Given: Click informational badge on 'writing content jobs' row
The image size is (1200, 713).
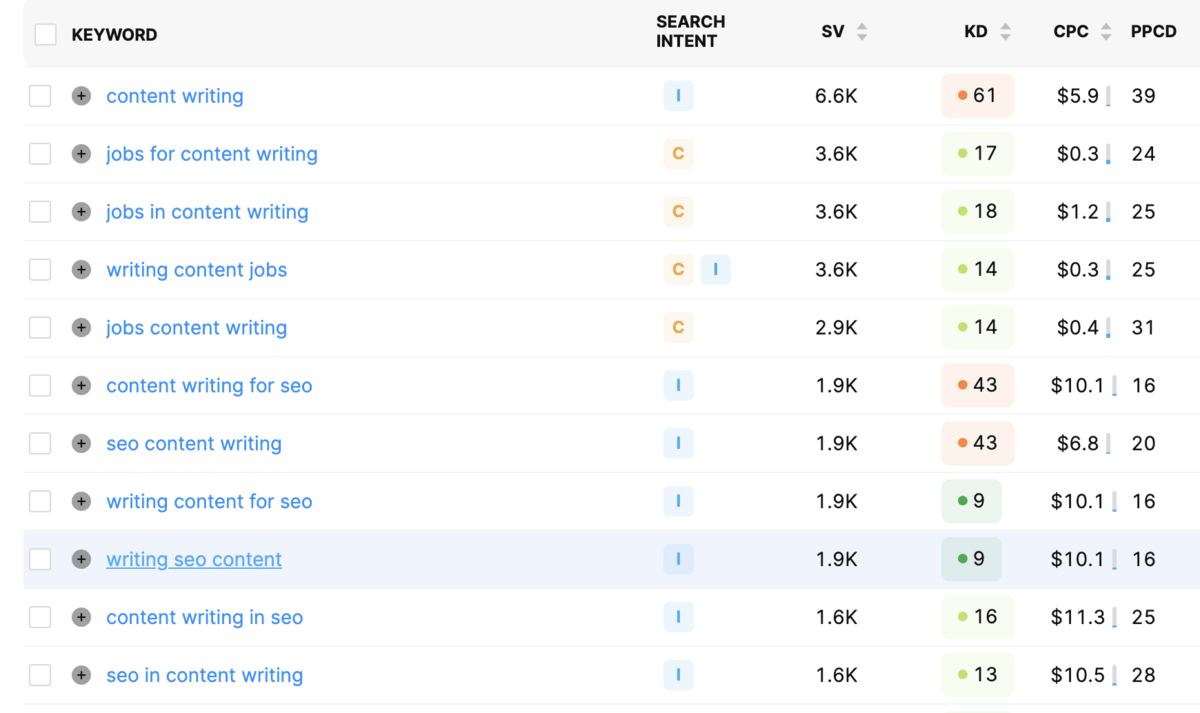Looking at the screenshot, I should (715, 270).
